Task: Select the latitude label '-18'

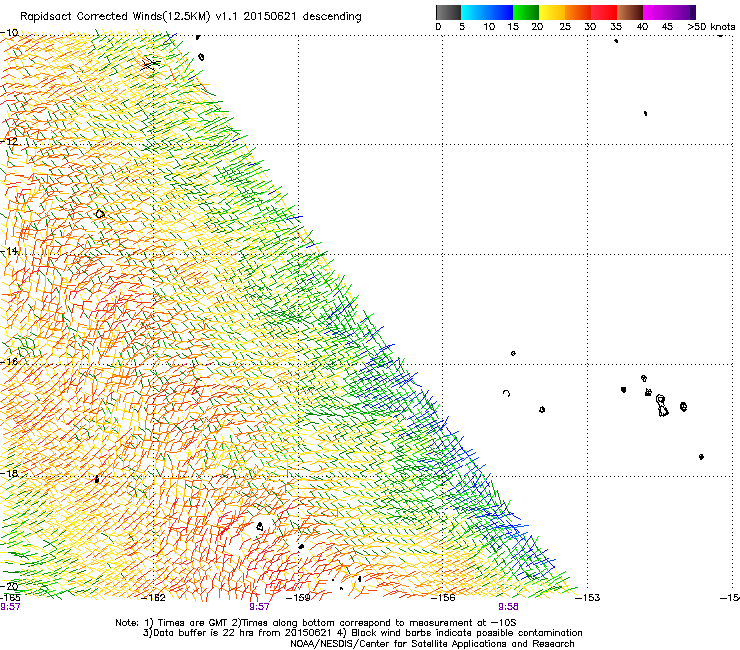Action: pos(8,473)
